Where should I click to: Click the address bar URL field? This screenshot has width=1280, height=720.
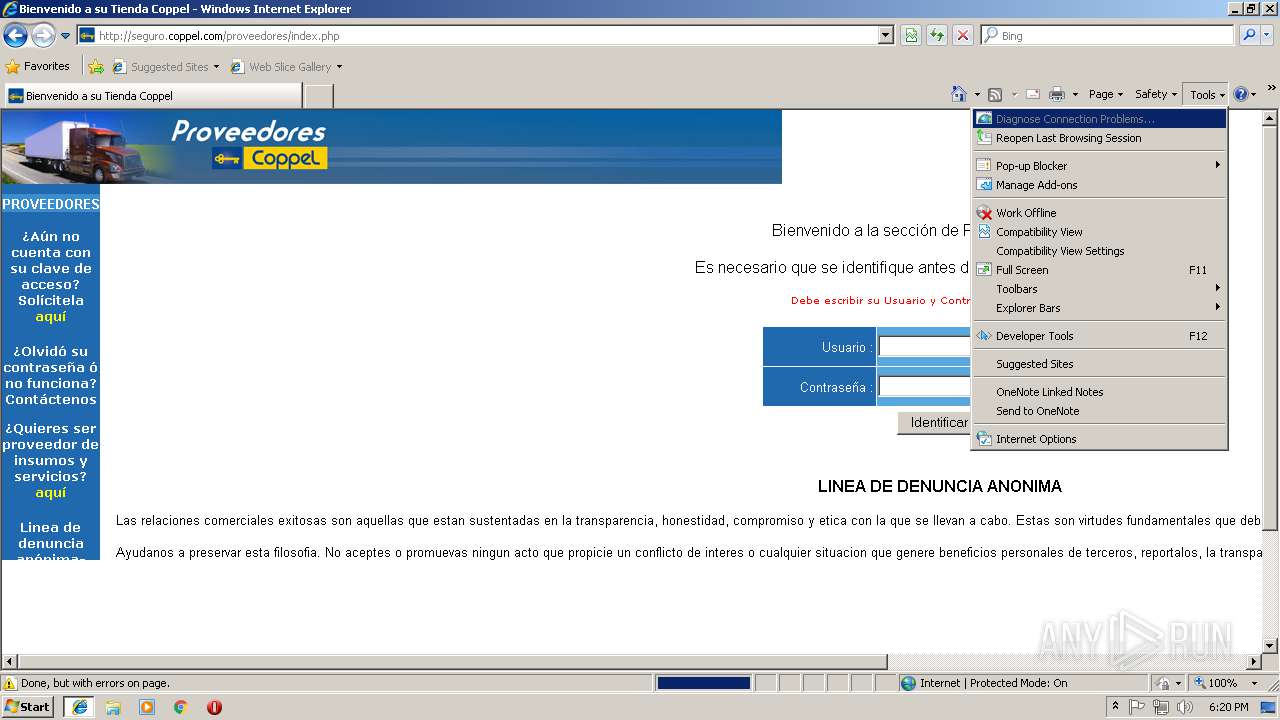[x=477, y=35]
